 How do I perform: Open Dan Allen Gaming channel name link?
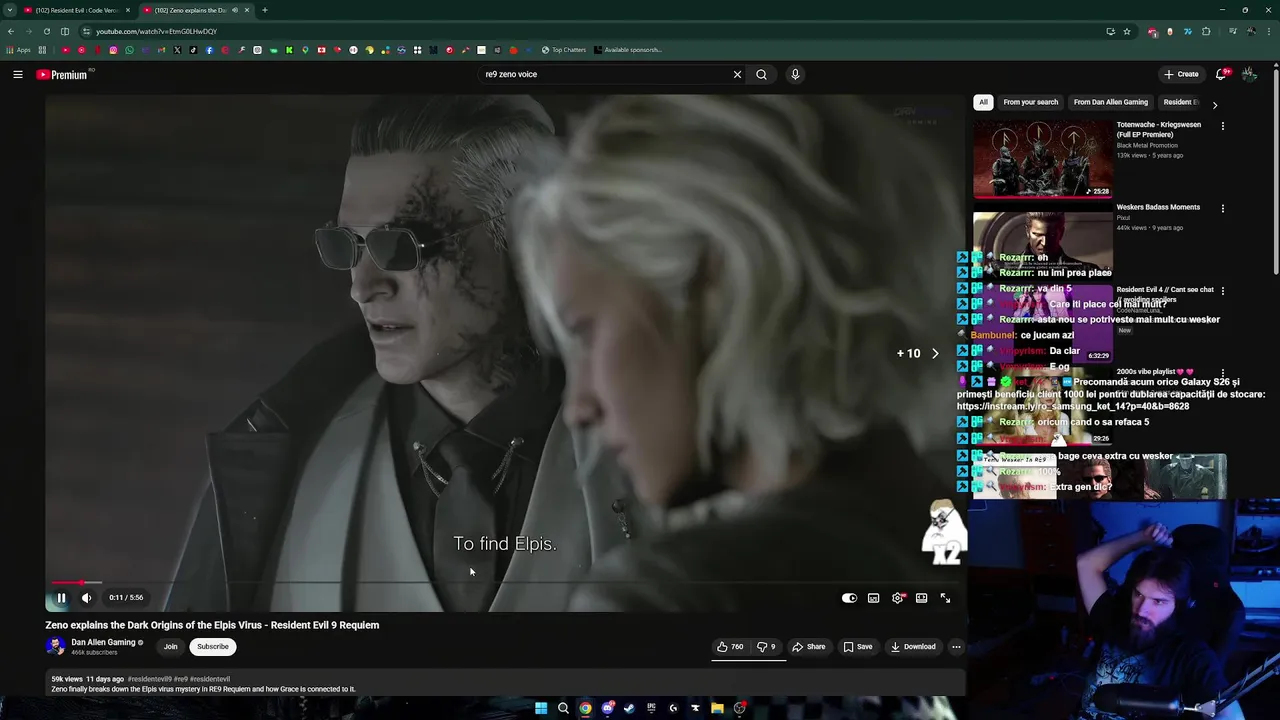coord(103,642)
